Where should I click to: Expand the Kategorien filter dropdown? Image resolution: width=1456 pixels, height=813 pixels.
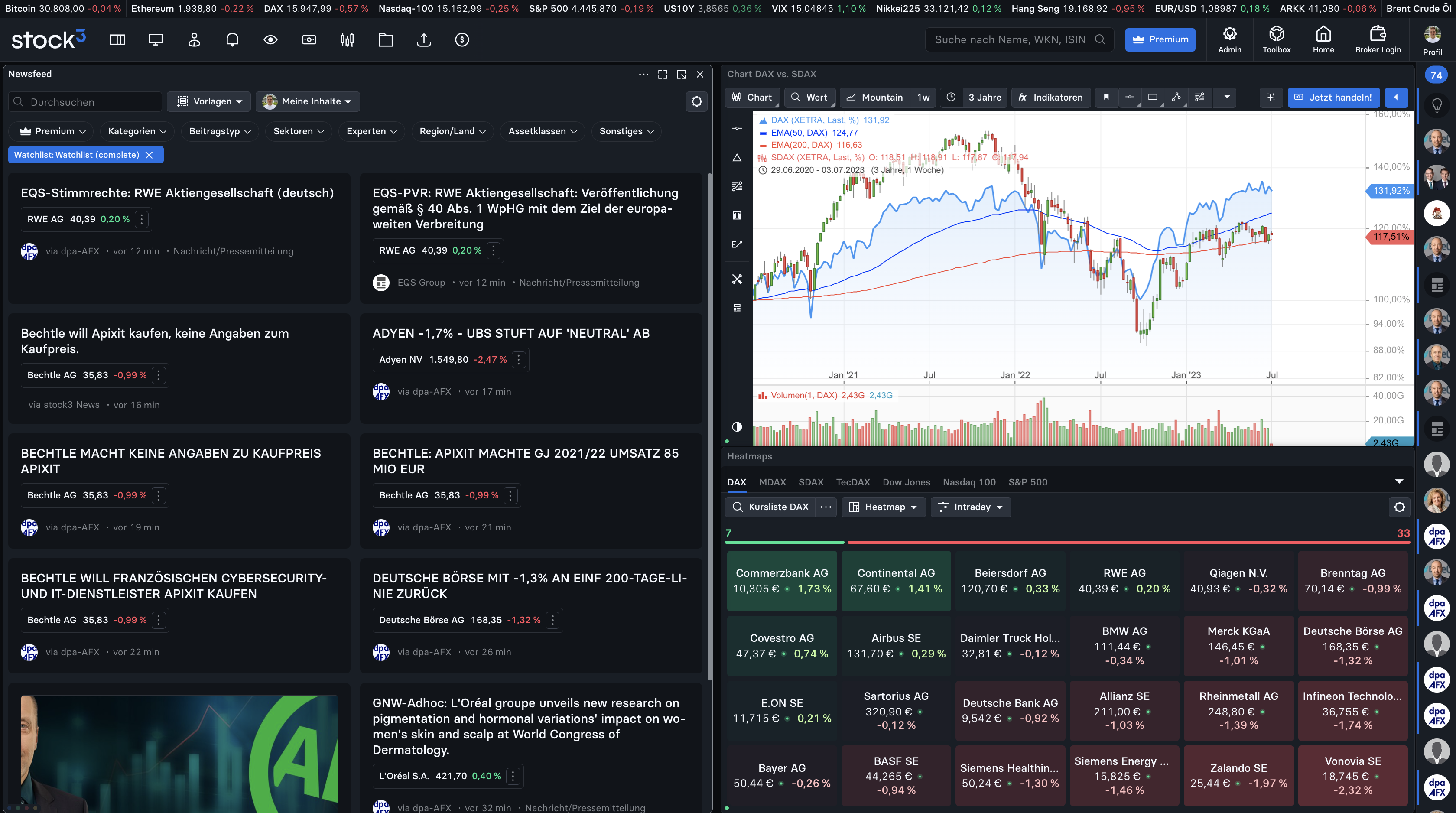pyautogui.click(x=137, y=131)
